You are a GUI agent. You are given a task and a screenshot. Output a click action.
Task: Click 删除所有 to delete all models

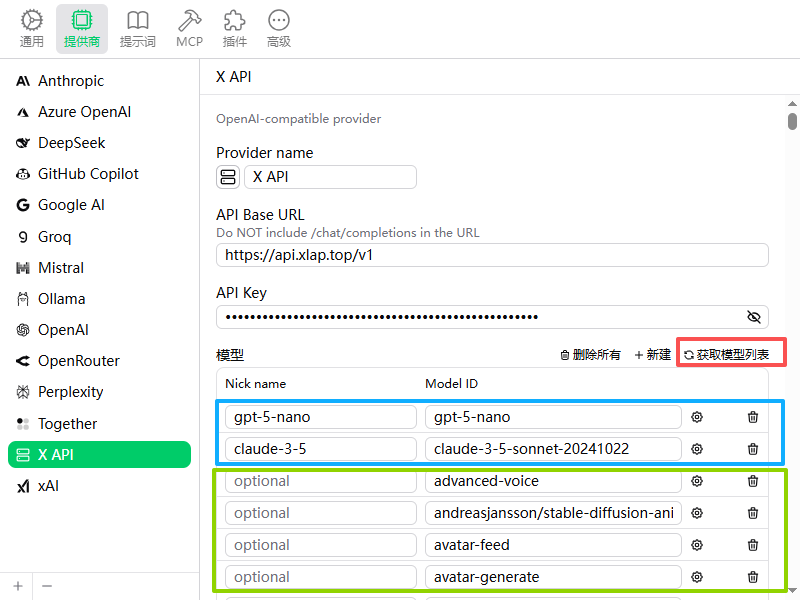tap(590, 355)
